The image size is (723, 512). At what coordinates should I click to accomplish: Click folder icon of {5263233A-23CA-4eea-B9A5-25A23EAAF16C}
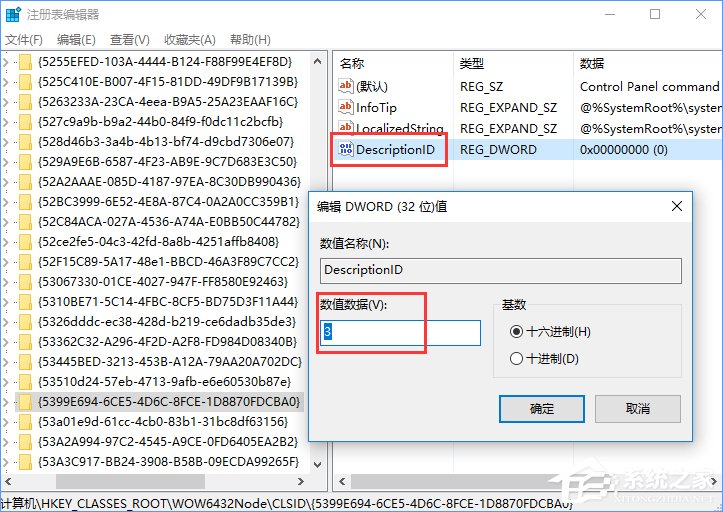(x=25, y=101)
